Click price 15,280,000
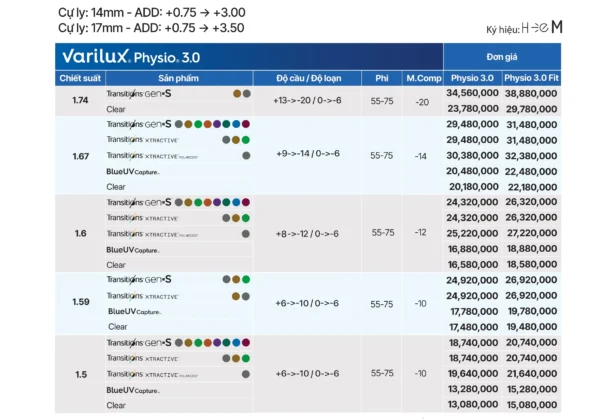This screenshot has width=600, height=419. click(532, 389)
